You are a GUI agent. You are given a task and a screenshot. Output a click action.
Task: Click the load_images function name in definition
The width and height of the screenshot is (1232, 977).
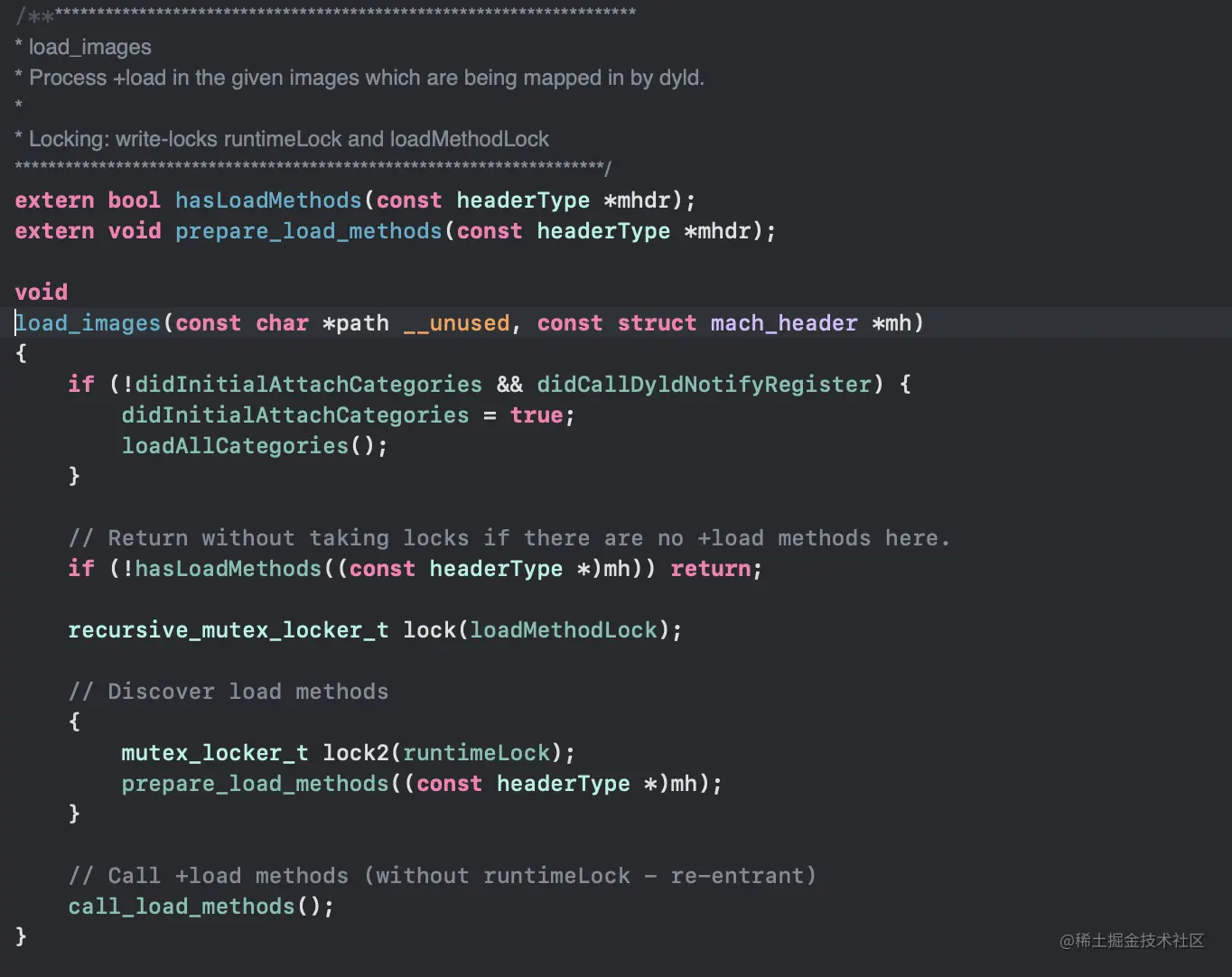coord(89,323)
